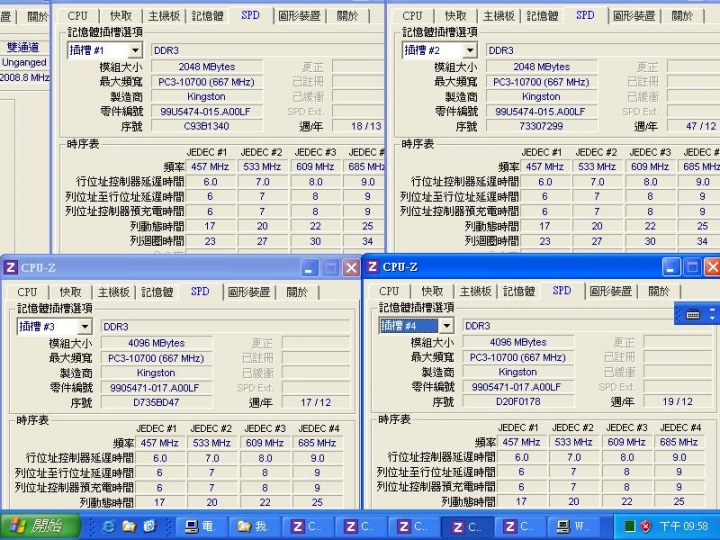
Task: Switch to the '電..' computer taskbar button
Action: click(x=201, y=526)
